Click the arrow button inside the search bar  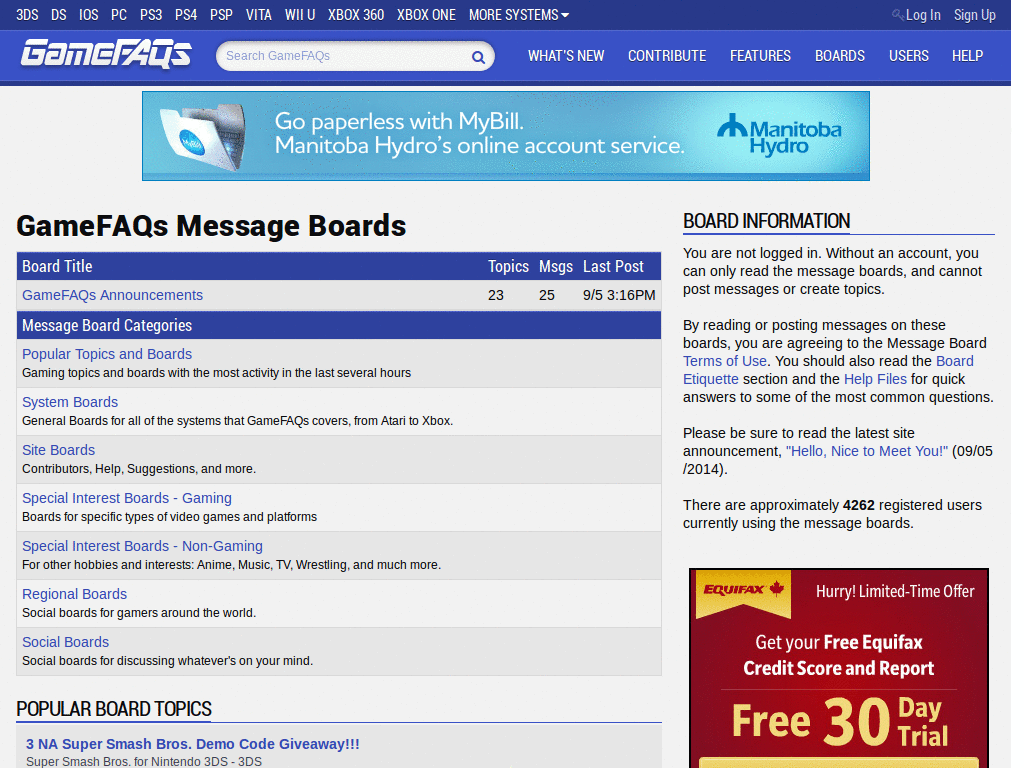coord(477,57)
